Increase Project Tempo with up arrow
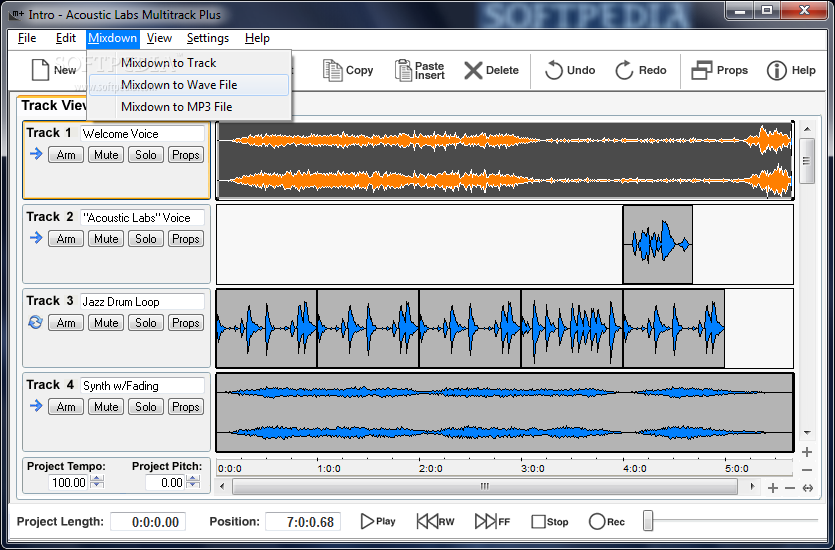Image resolution: width=835 pixels, height=550 pixels. (97, 479)
